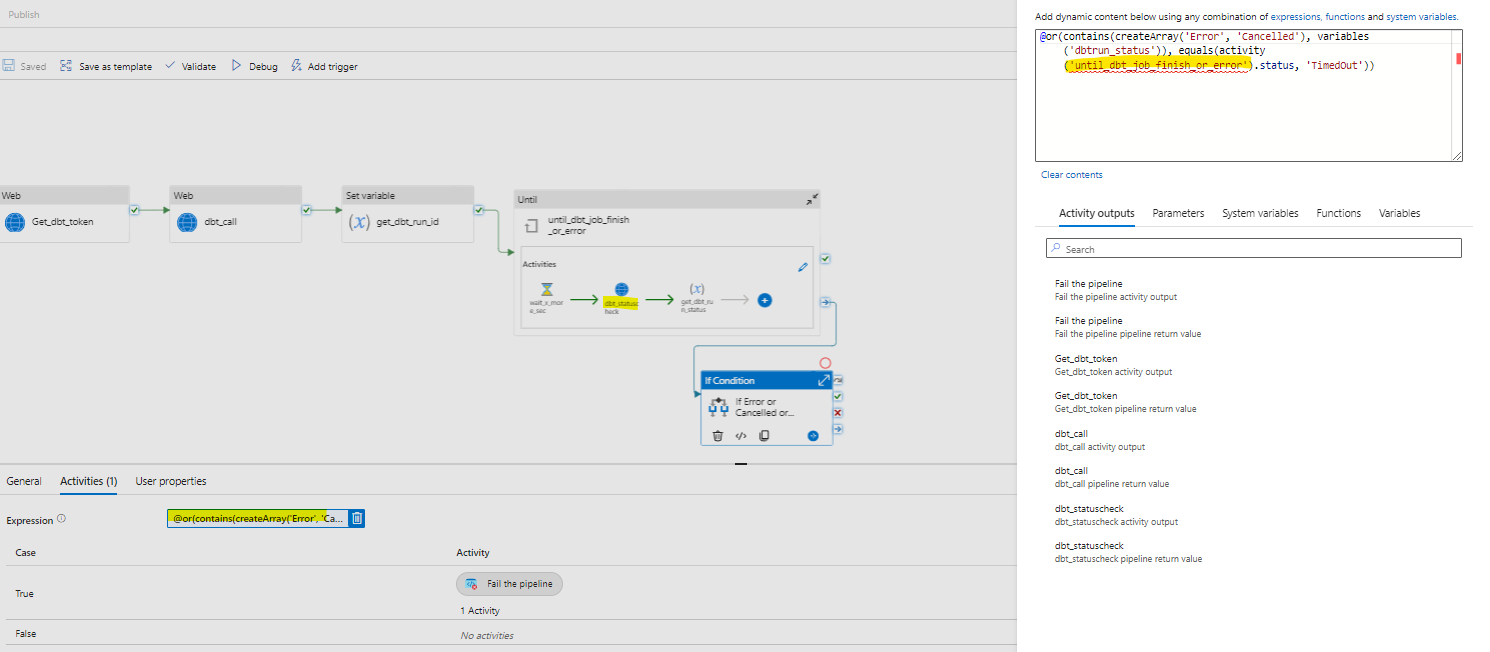Insert Fail the pipeline pipeline return value
The image size is (1490, 652).
click(1127, 327)
